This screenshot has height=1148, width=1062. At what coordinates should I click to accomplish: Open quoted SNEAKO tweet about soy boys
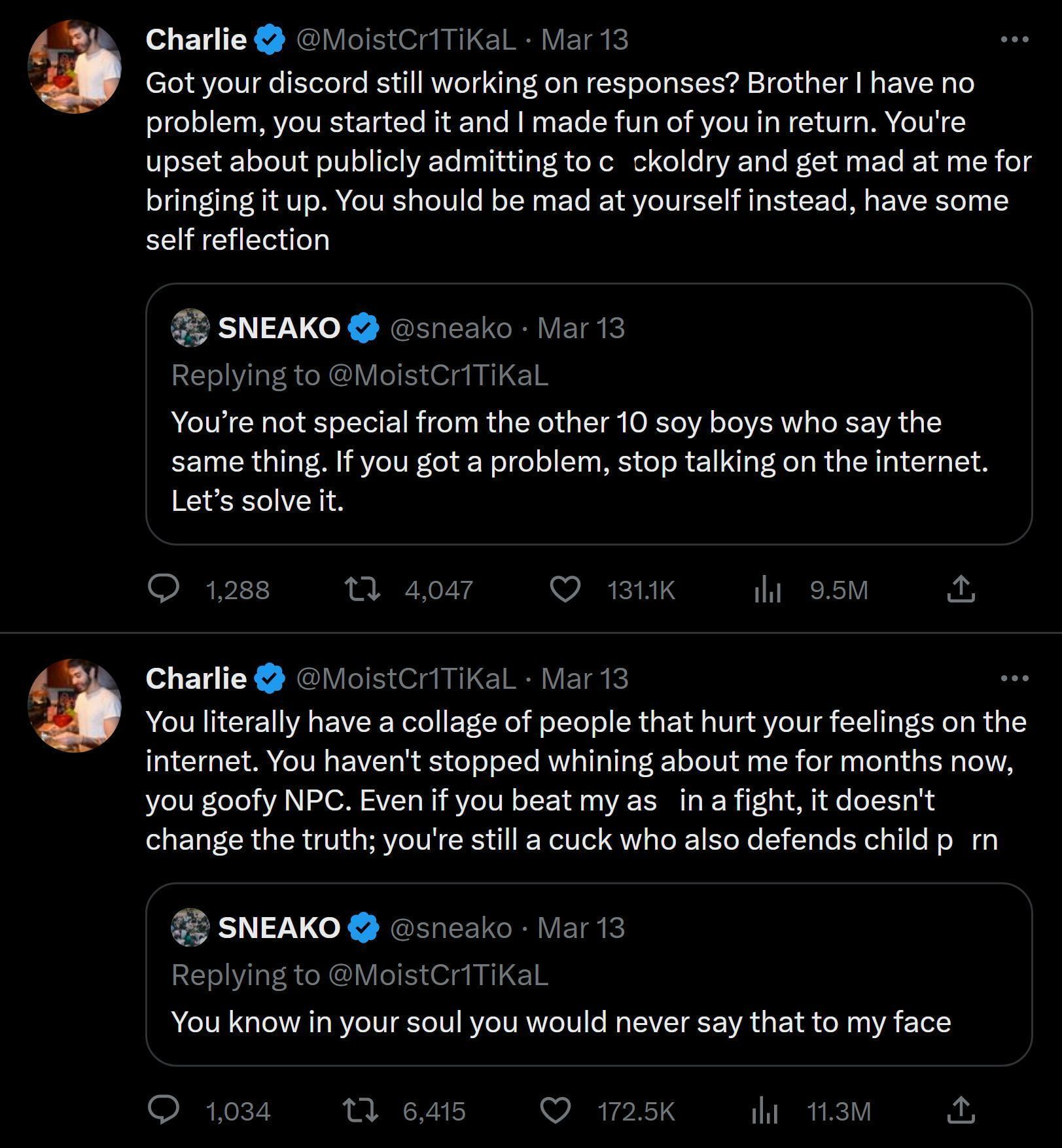pos(588,461)
